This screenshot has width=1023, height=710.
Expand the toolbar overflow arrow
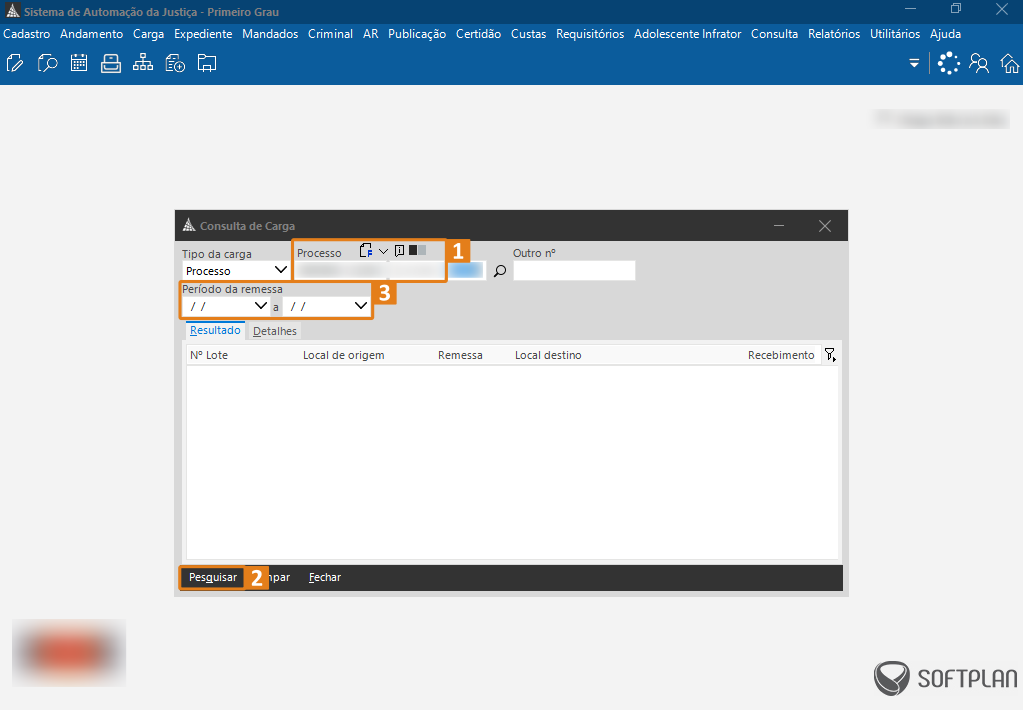click(914, 64)
